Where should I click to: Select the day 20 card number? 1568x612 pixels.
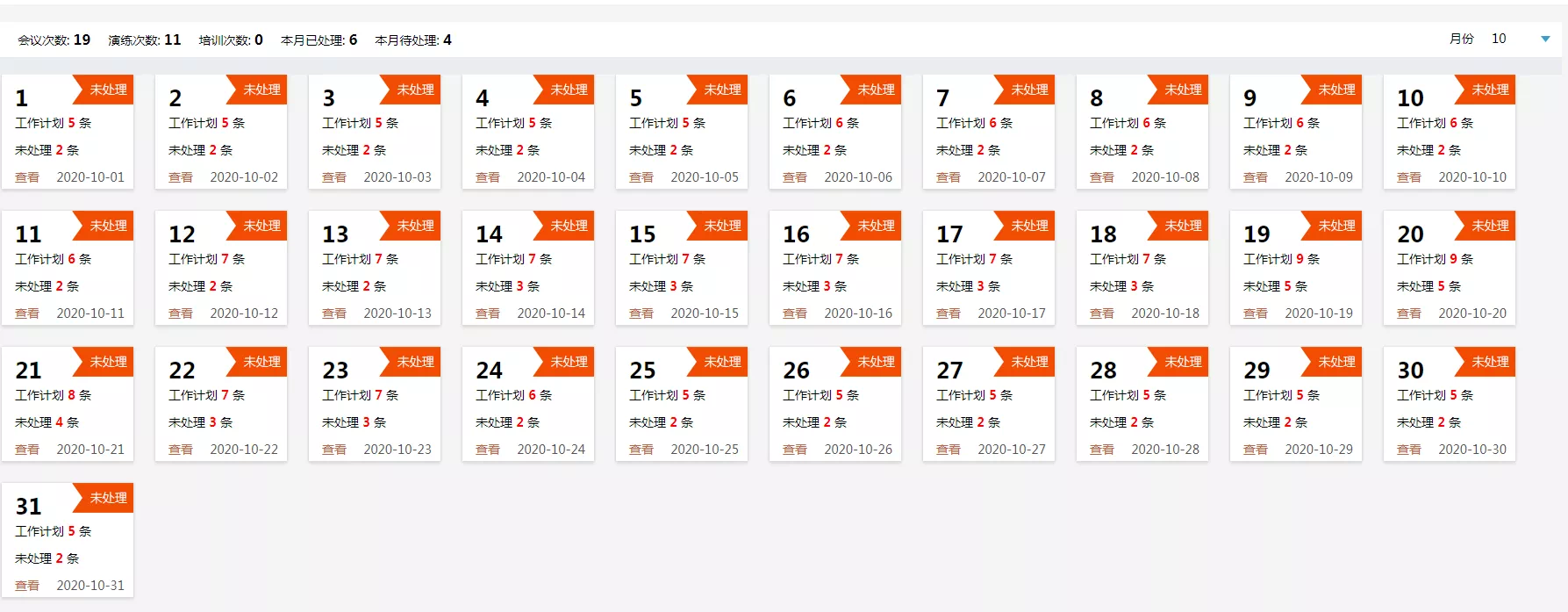(1410, 234)
